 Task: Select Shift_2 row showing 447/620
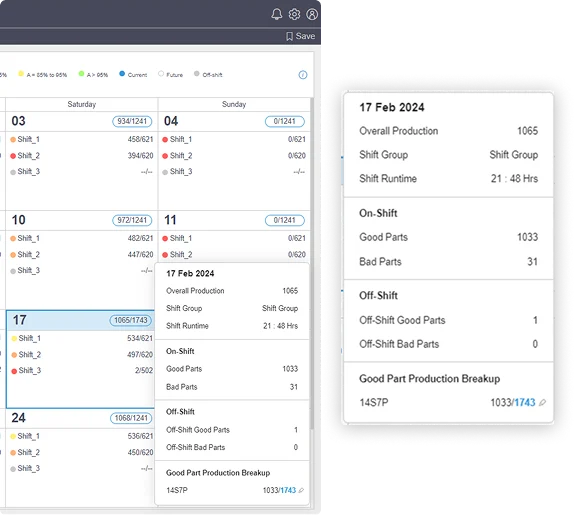pyautogui.click(x=81, y=255)
